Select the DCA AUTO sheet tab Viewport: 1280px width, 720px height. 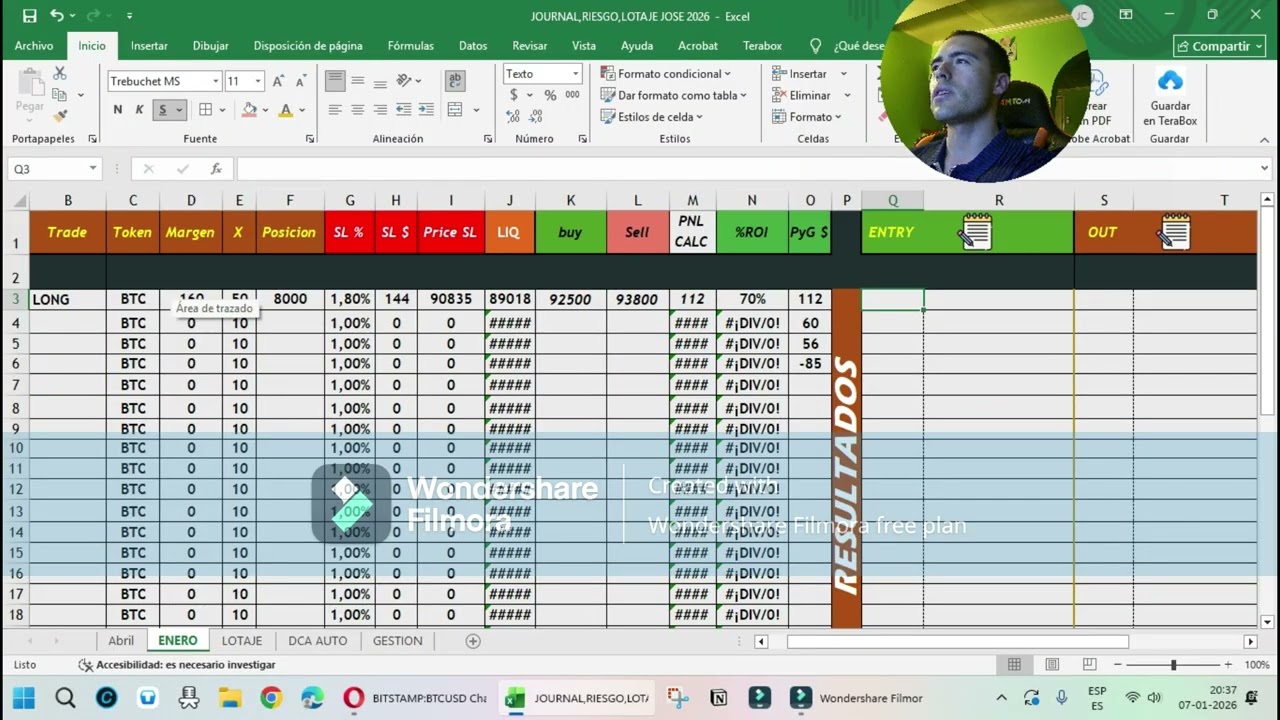(318, 641)
